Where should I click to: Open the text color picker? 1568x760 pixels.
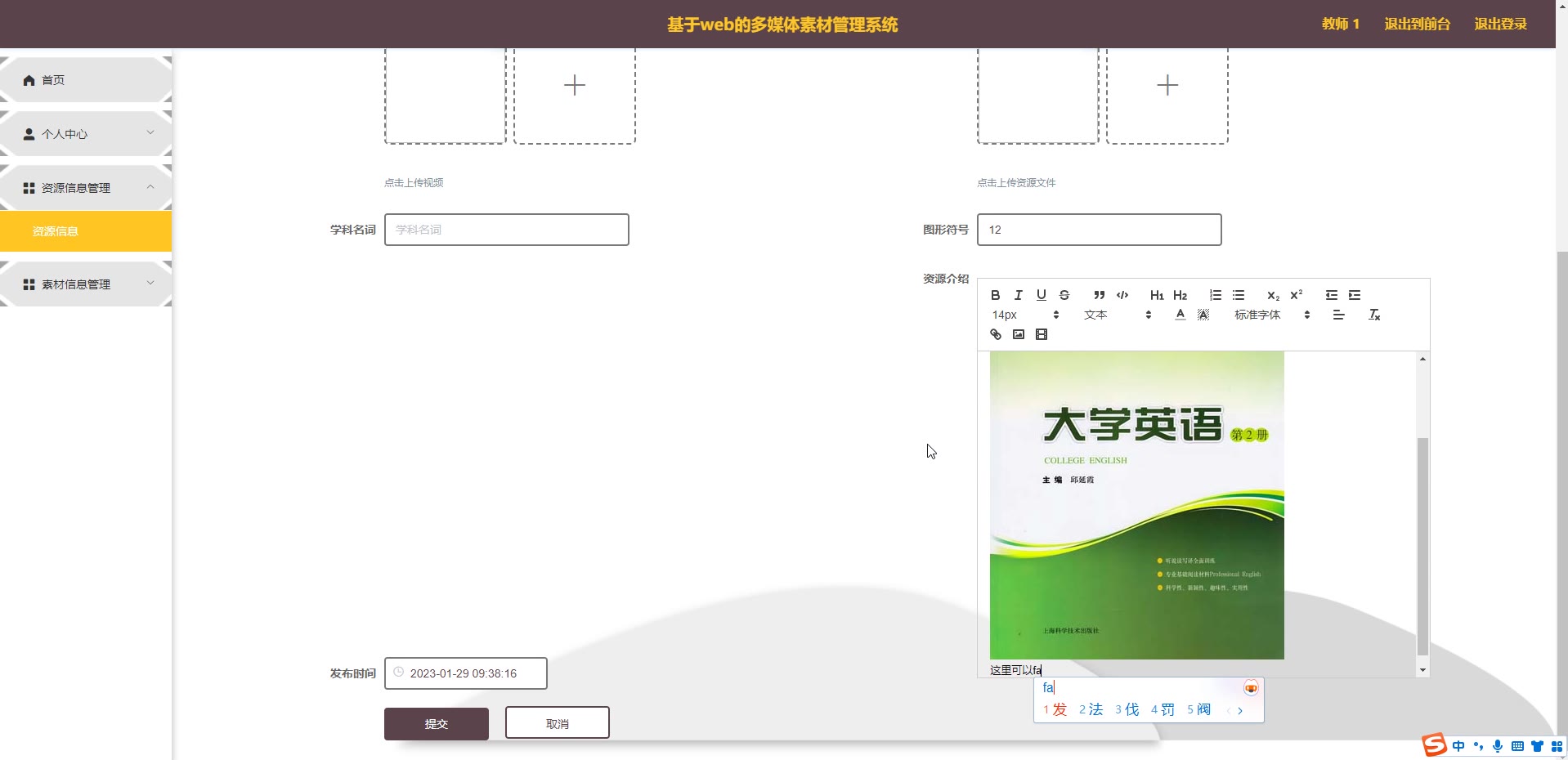(x=1180, y=315)
